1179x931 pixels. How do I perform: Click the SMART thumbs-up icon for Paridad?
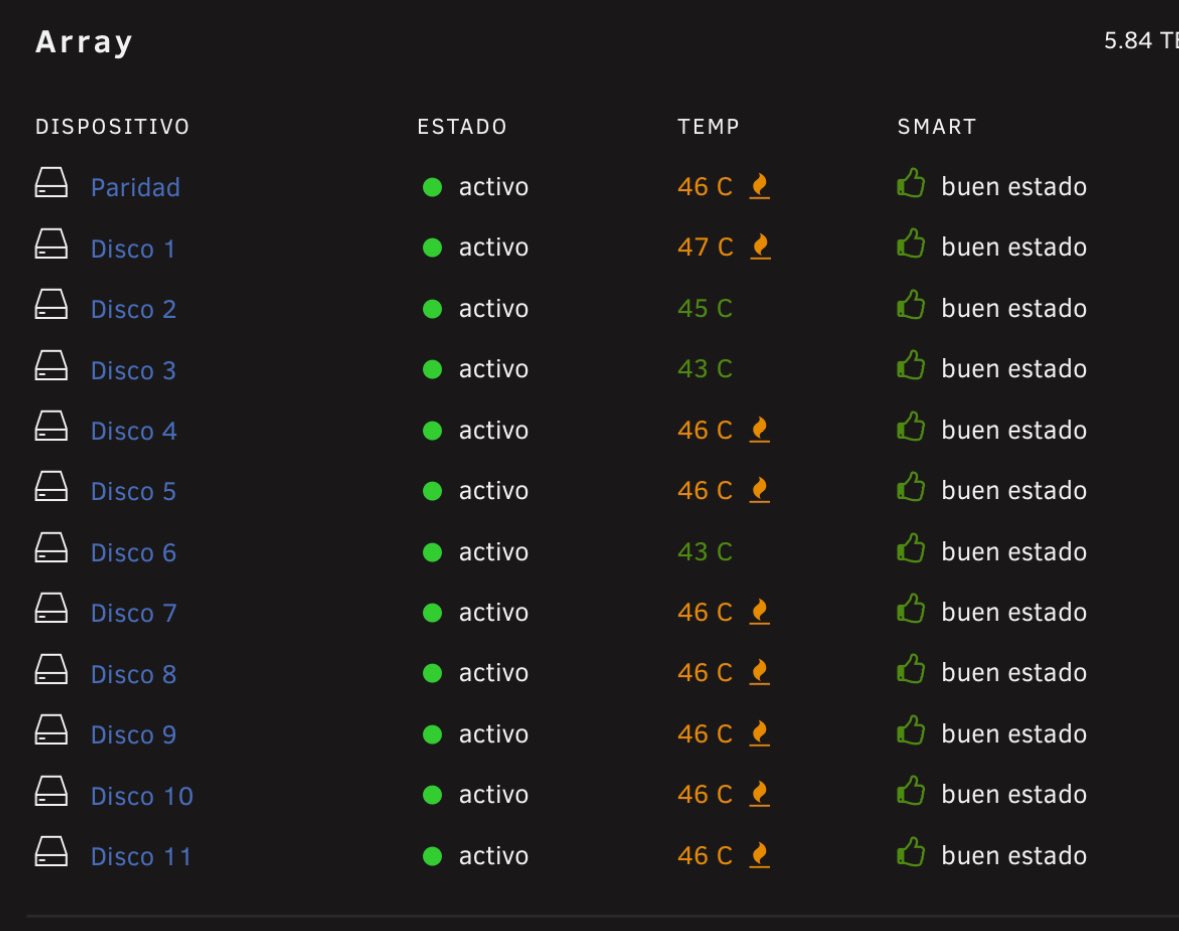(x=911, y=183)
